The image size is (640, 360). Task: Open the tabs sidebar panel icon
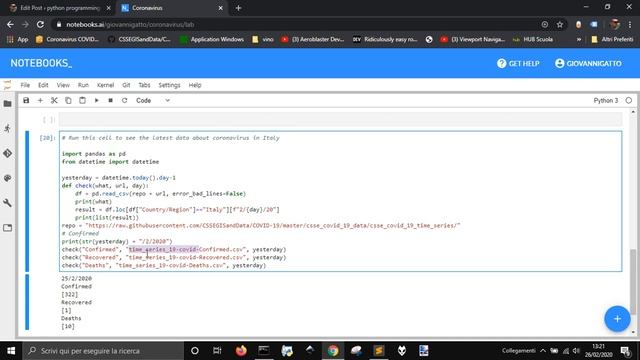(x=7, y=228)
